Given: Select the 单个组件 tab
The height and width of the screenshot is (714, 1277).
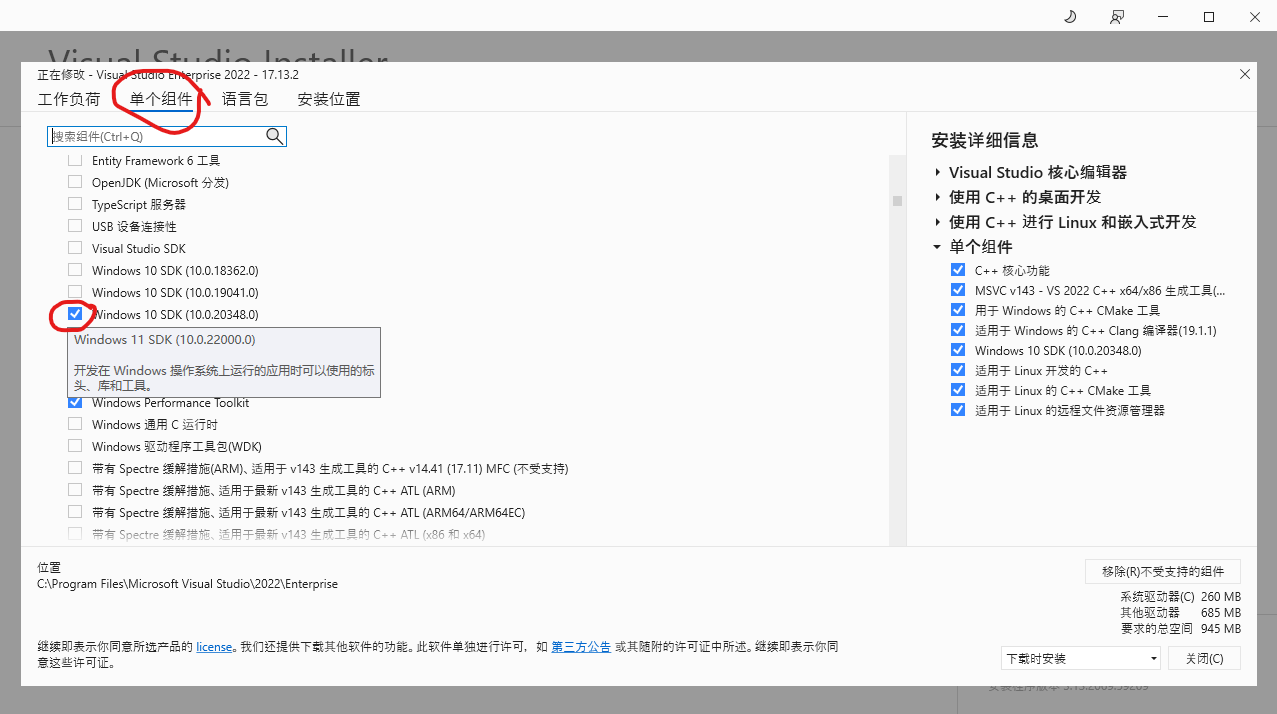Looking at the screenshot, I should point(161,99).
